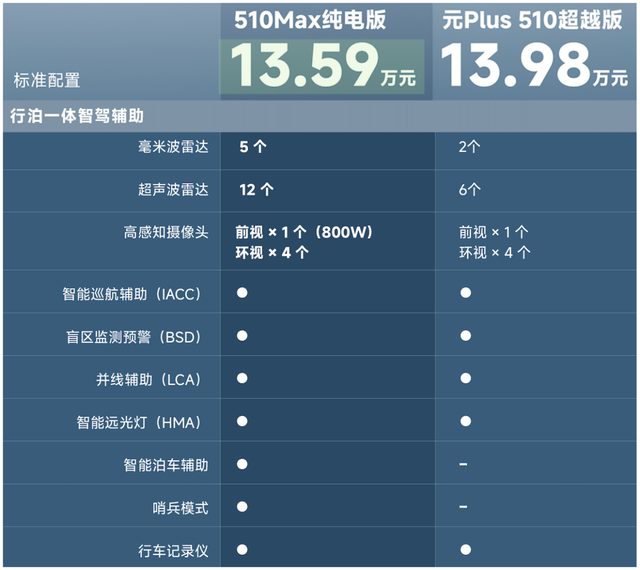The height and width of the screenshot is (570, 640).
Task: Click the 行泊一体智驾辅助 section heading
Action: (77, 116)
